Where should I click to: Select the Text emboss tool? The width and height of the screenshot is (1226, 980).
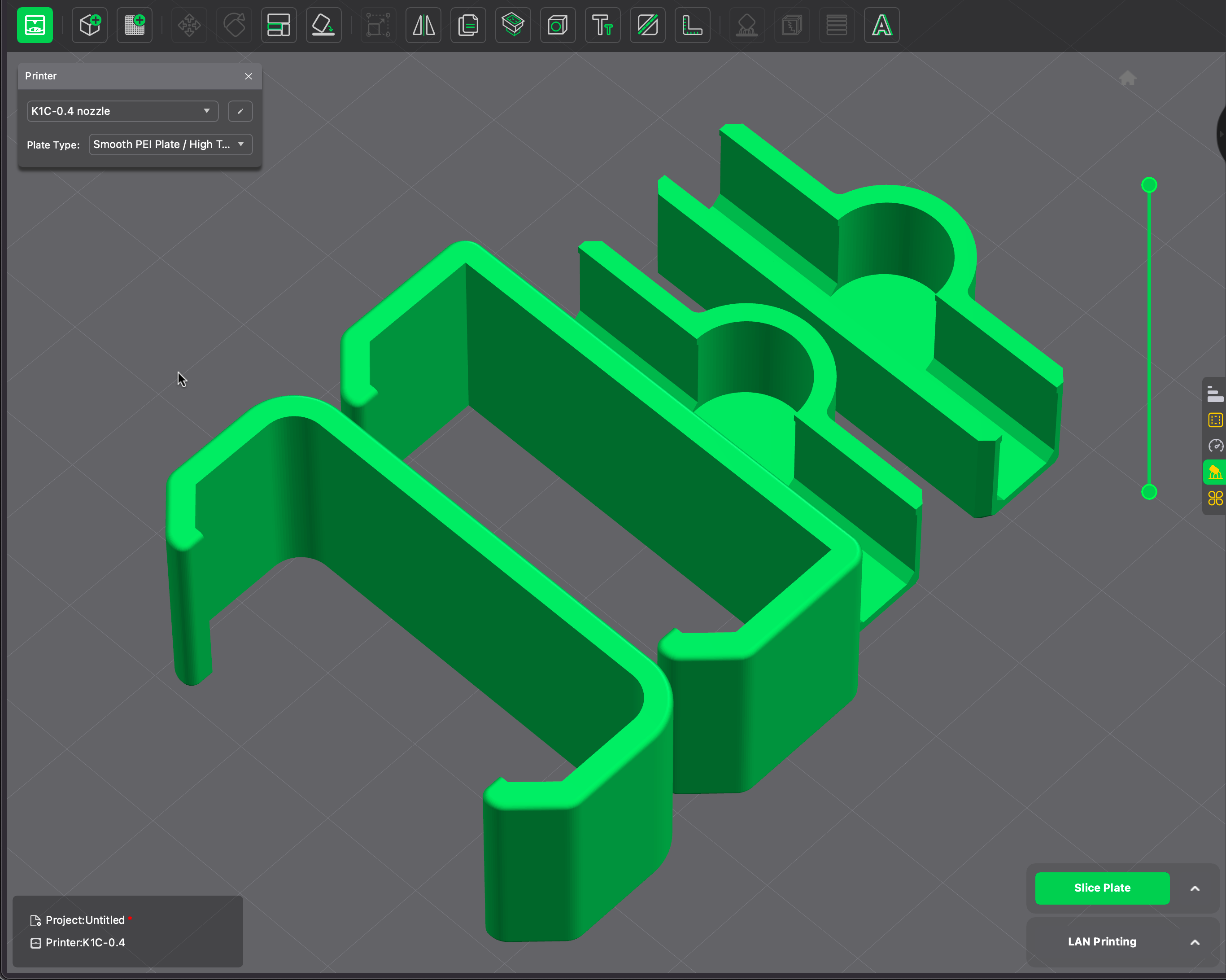point(603,25)
